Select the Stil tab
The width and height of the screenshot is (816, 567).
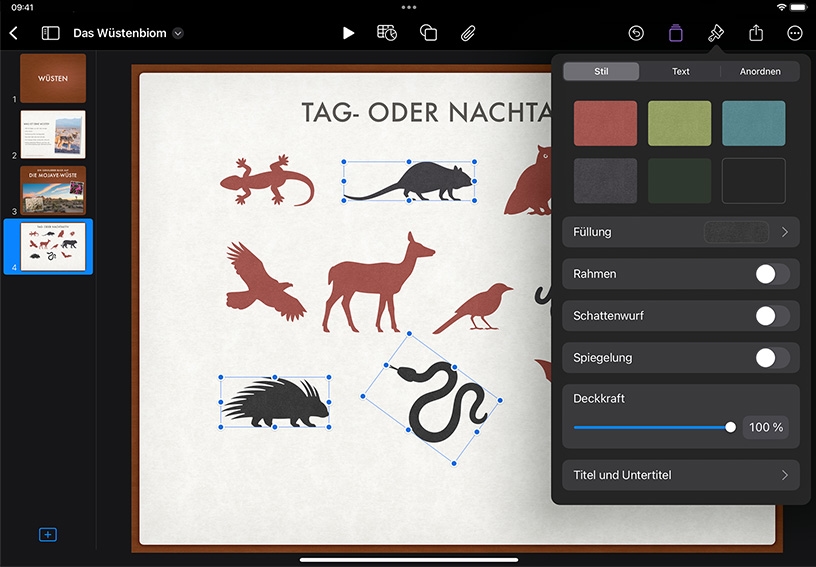[x=601, y=71]
